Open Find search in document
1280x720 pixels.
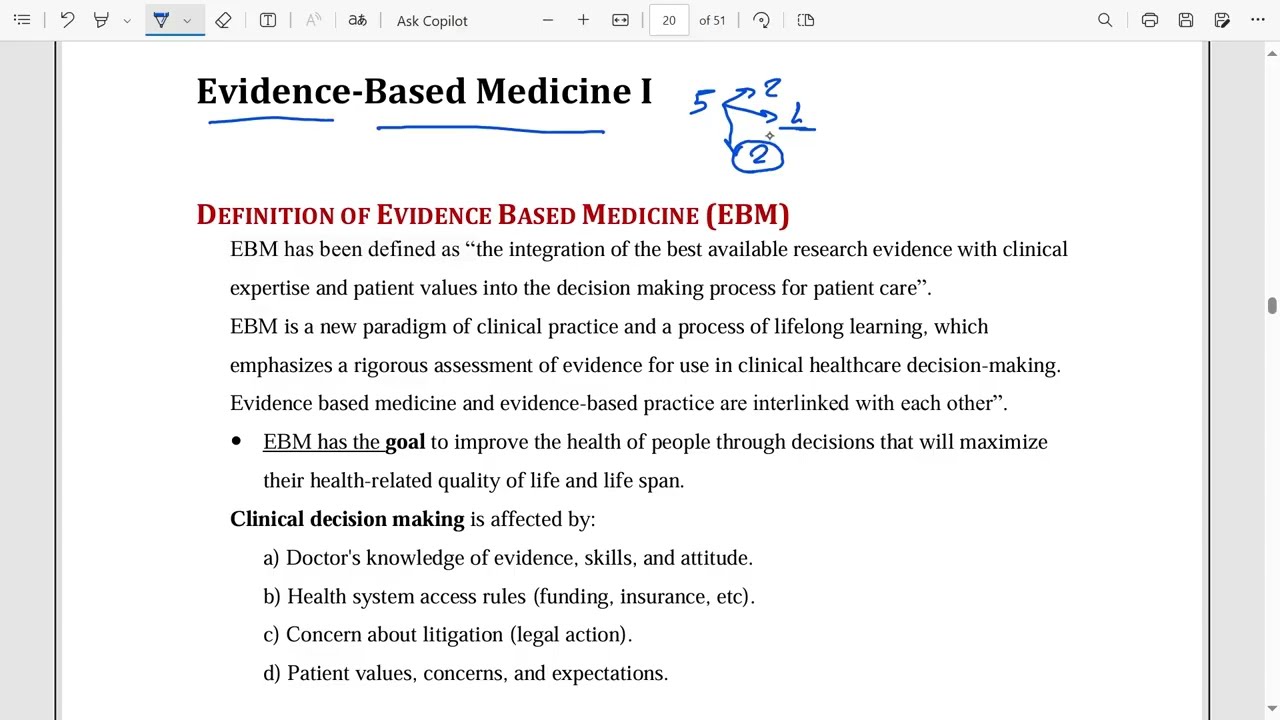point(1105,20)
